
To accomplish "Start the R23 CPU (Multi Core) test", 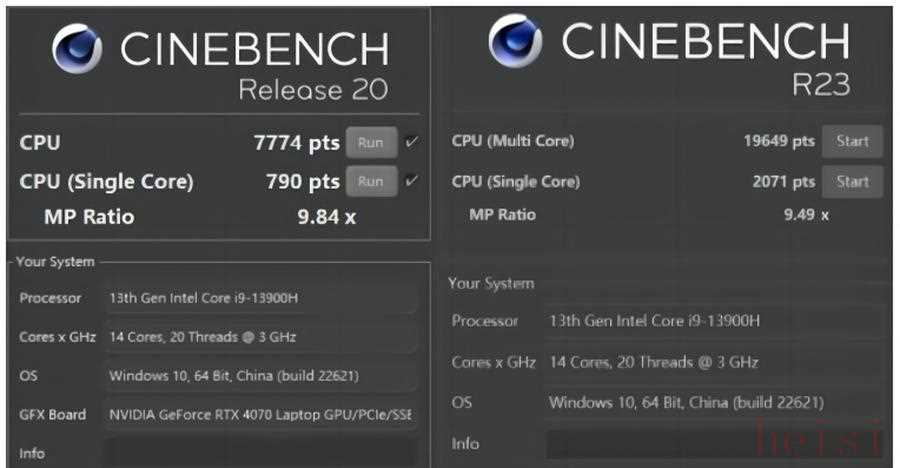I will (x=852, y=141).
